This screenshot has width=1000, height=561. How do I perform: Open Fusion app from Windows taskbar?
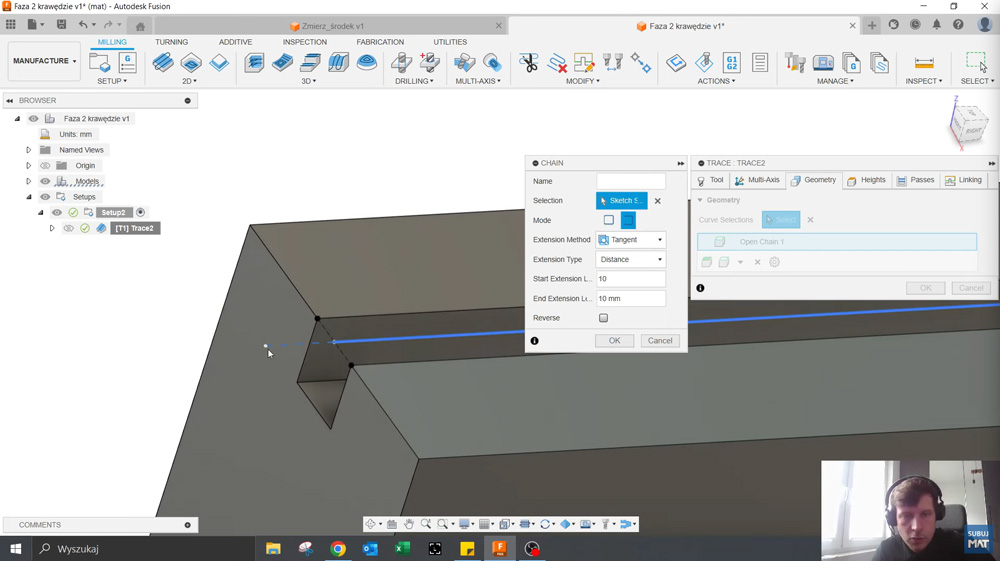click(499, 549)
